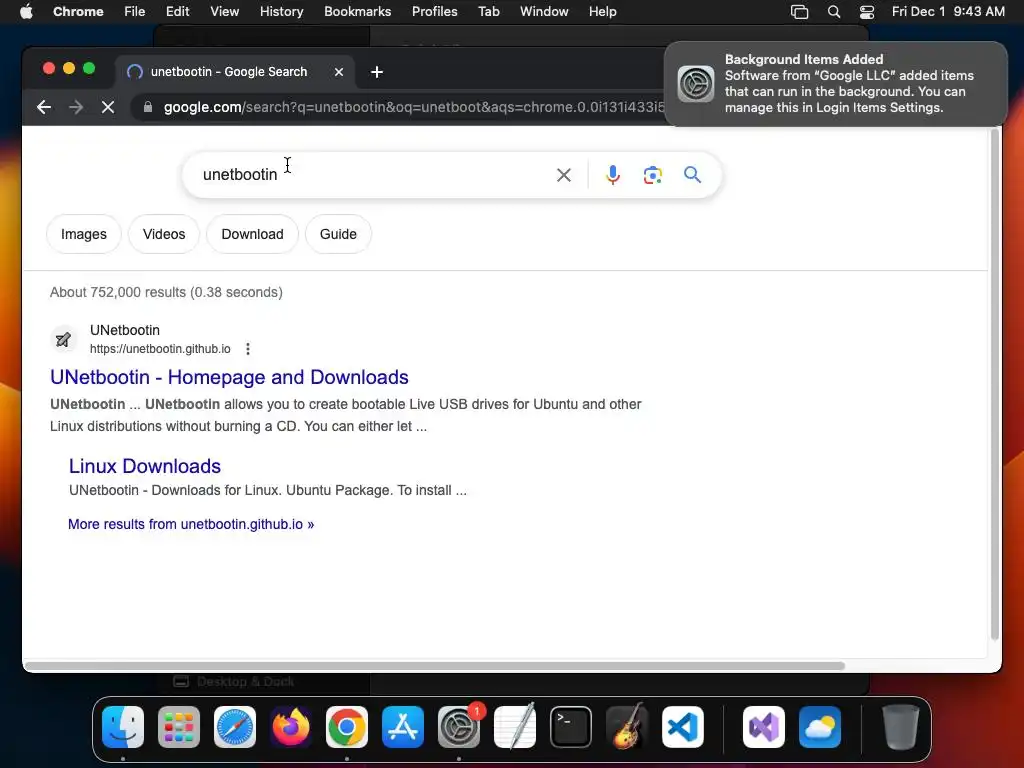1024x768 pixels.
Task: Open the weather cloud app in Dock
Action: (x=820, y=727)
